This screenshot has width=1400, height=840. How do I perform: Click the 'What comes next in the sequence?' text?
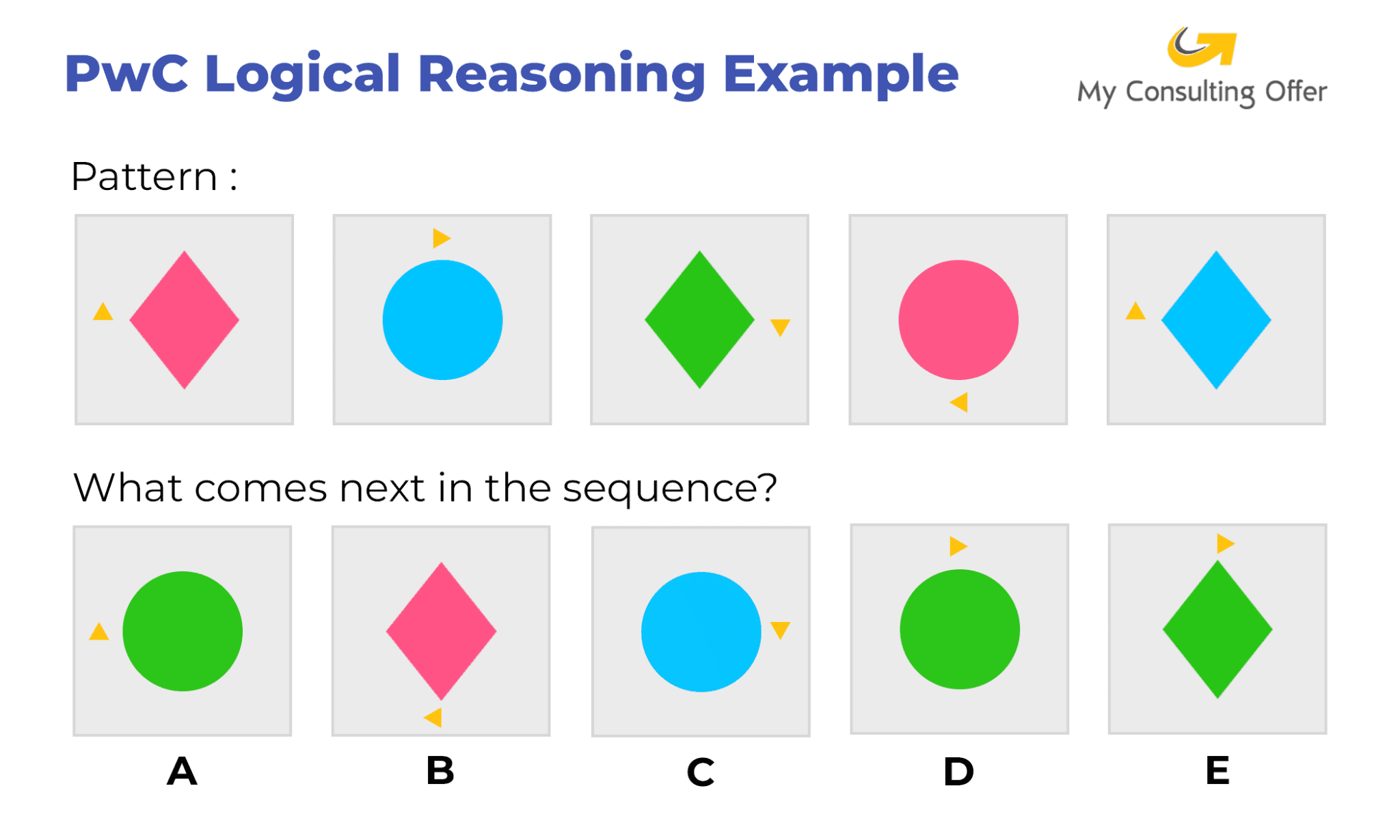425,488
